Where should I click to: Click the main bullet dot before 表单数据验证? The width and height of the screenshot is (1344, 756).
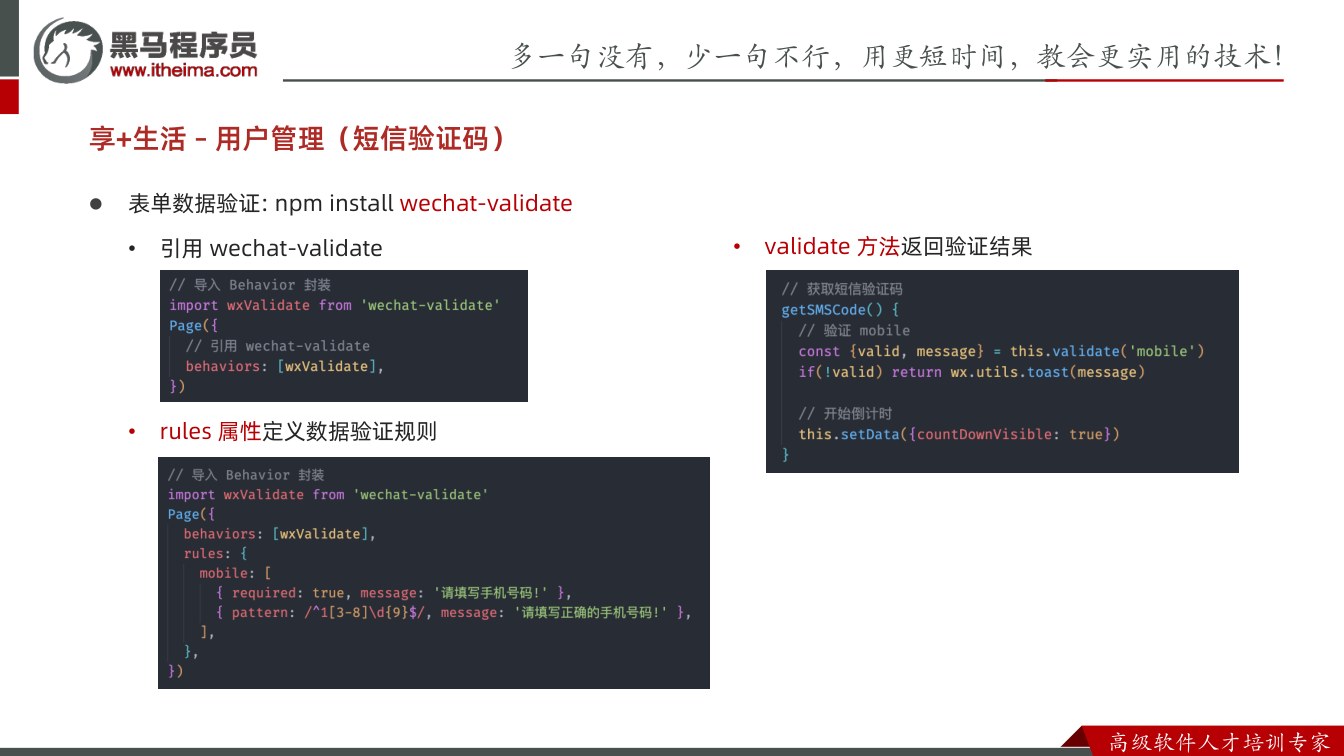click(x=97, y=203)
